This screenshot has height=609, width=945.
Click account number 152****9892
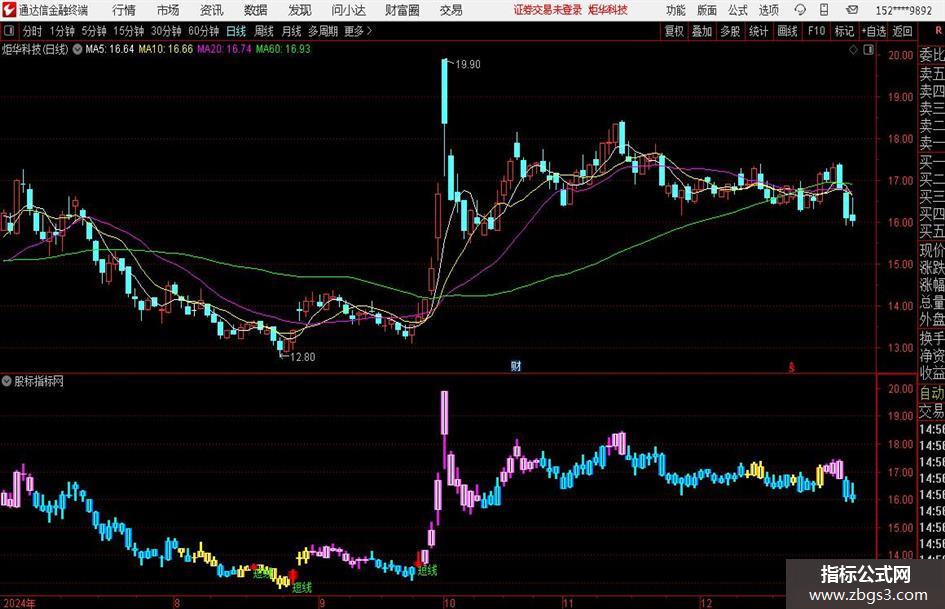point(904,10)
